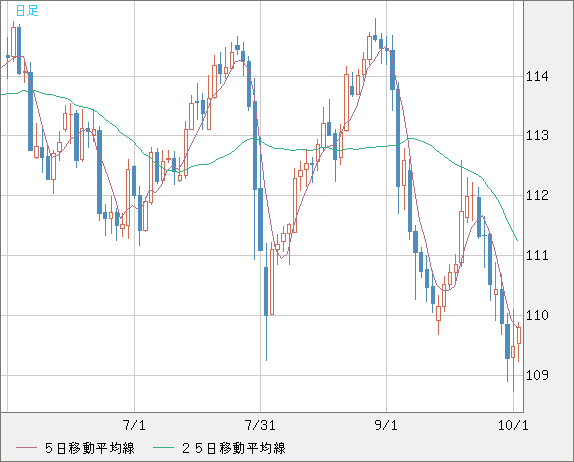Screen dimensions: 574x462
Task: Select the 109 price axis label
Action: [x=537, y=375]
